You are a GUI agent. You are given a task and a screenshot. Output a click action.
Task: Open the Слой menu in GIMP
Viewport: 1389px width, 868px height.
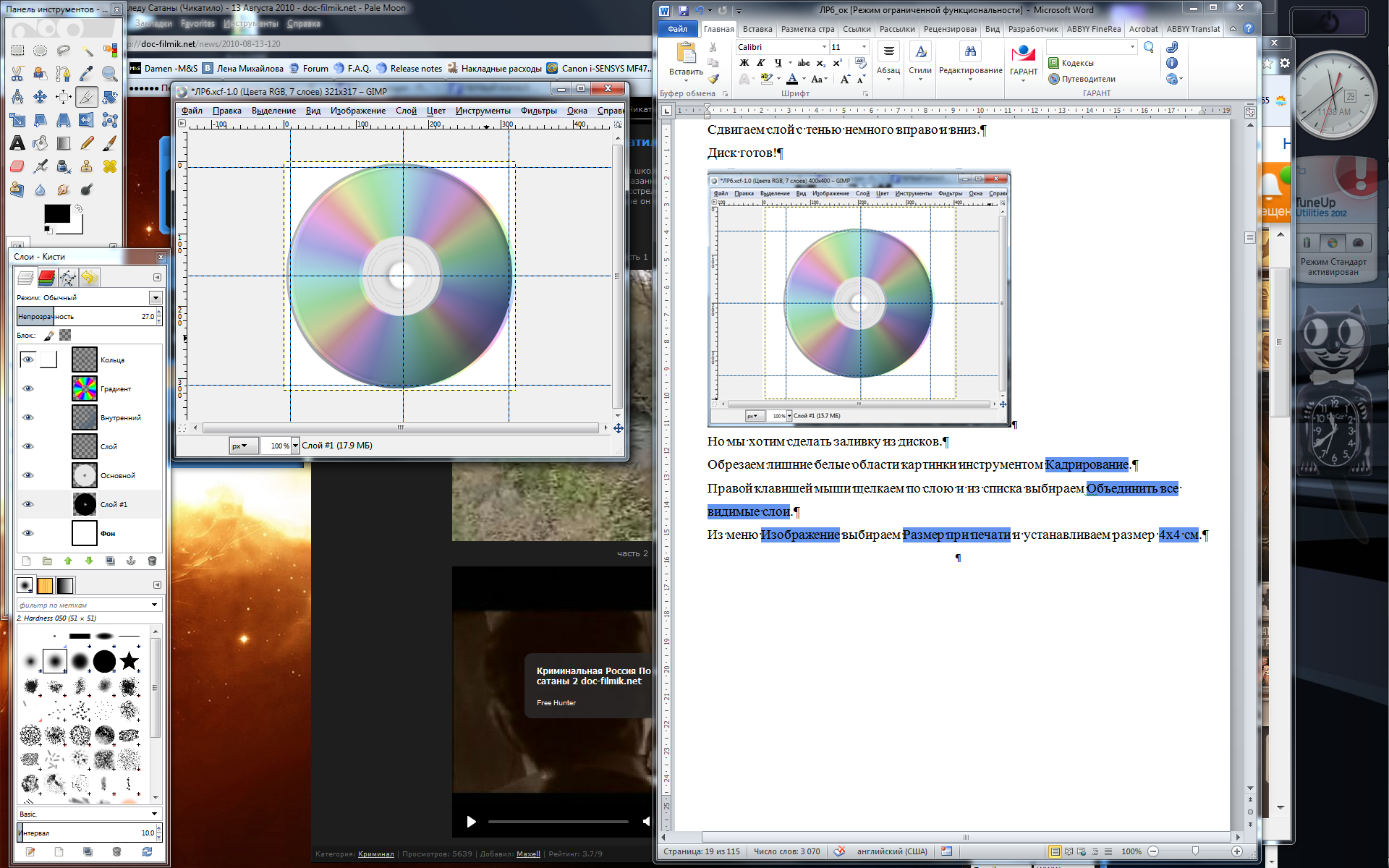(x=406, y=111)
